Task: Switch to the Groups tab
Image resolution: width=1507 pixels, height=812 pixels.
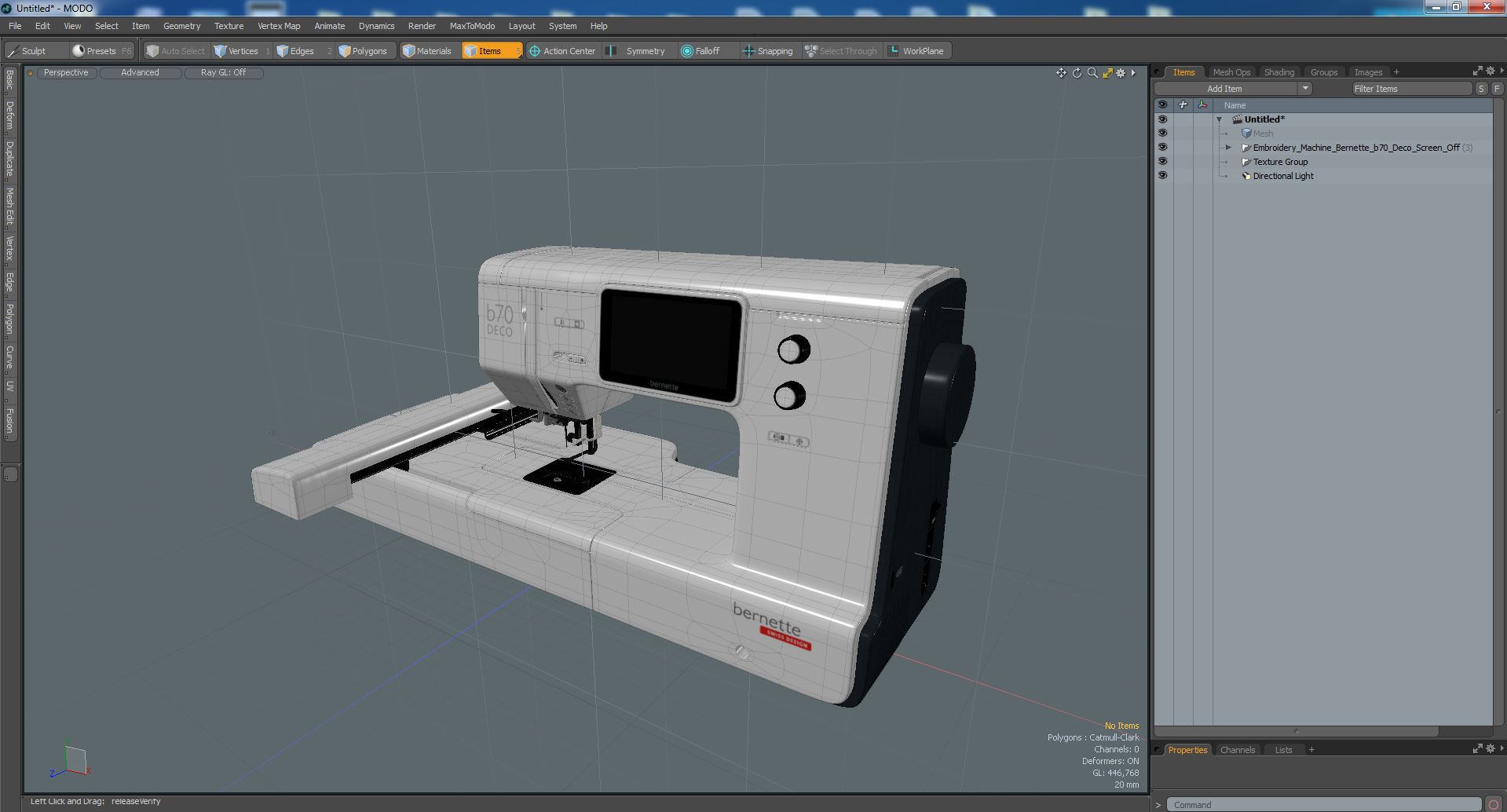Action: pyautogui.click(x=1324, y=72)
